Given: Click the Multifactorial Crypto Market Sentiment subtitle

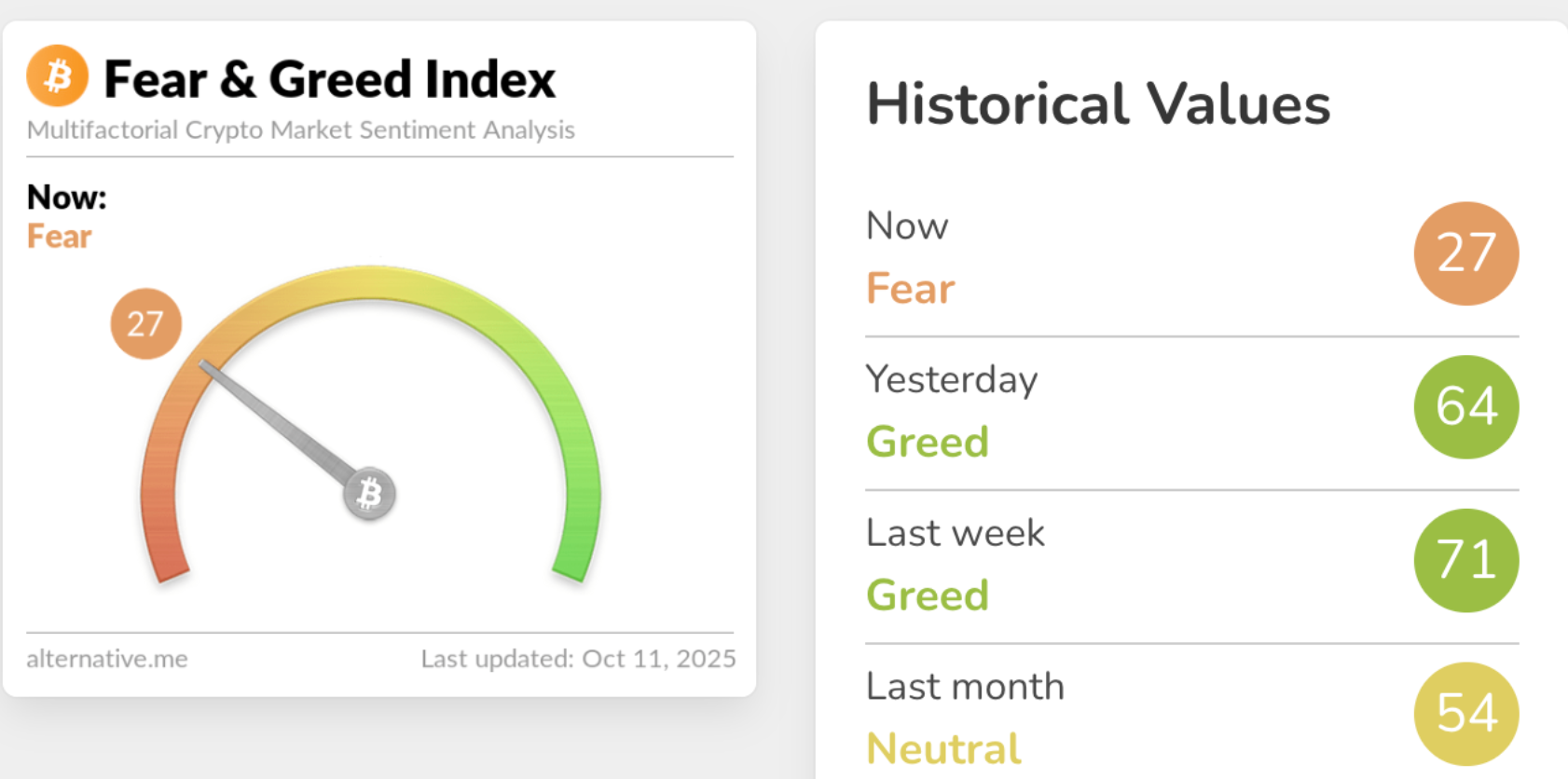Looking at the screenshot, I should tap(300, 130).
